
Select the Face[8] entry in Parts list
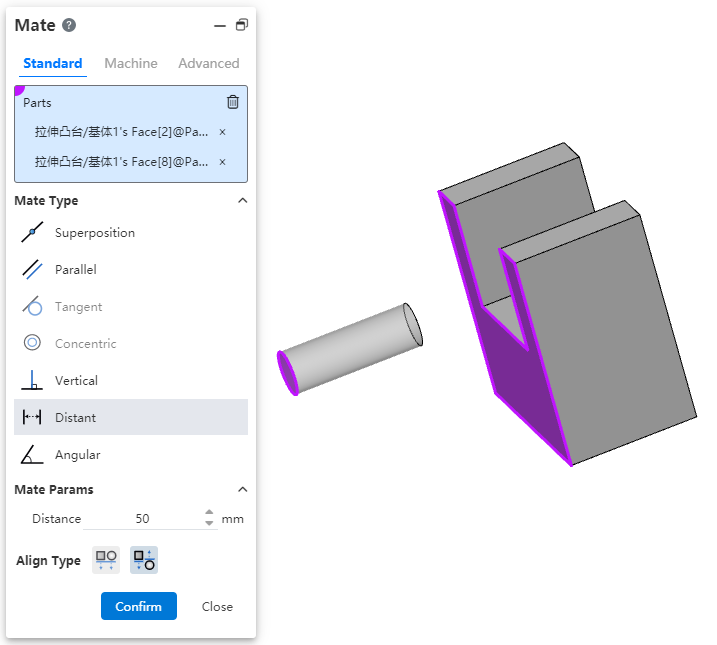coord(121,162)
